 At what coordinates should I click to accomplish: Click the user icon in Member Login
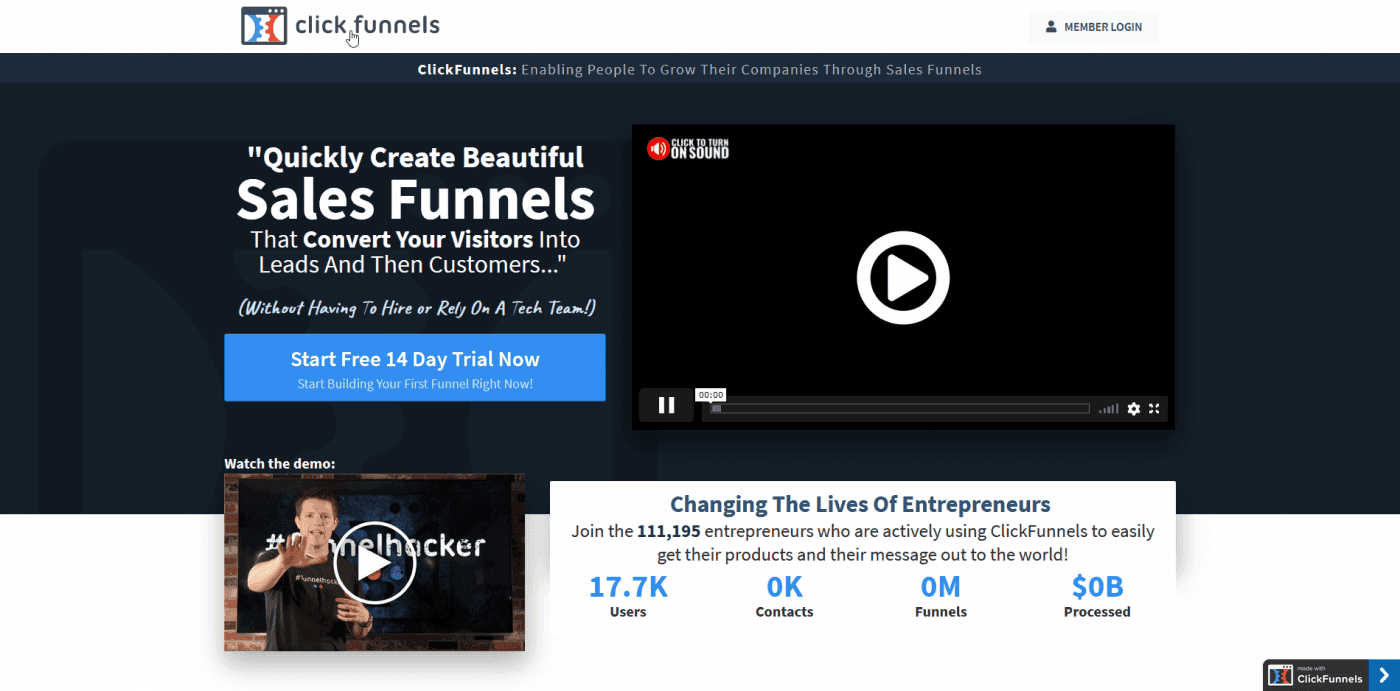pos(1051,27)
